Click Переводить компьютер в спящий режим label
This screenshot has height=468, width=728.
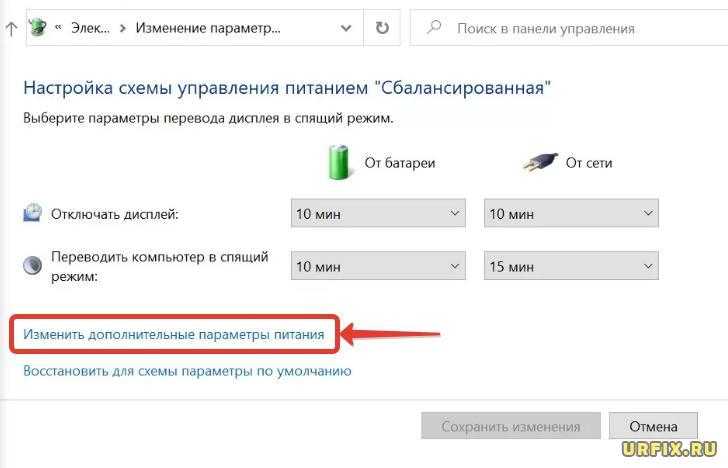[160, 266]
